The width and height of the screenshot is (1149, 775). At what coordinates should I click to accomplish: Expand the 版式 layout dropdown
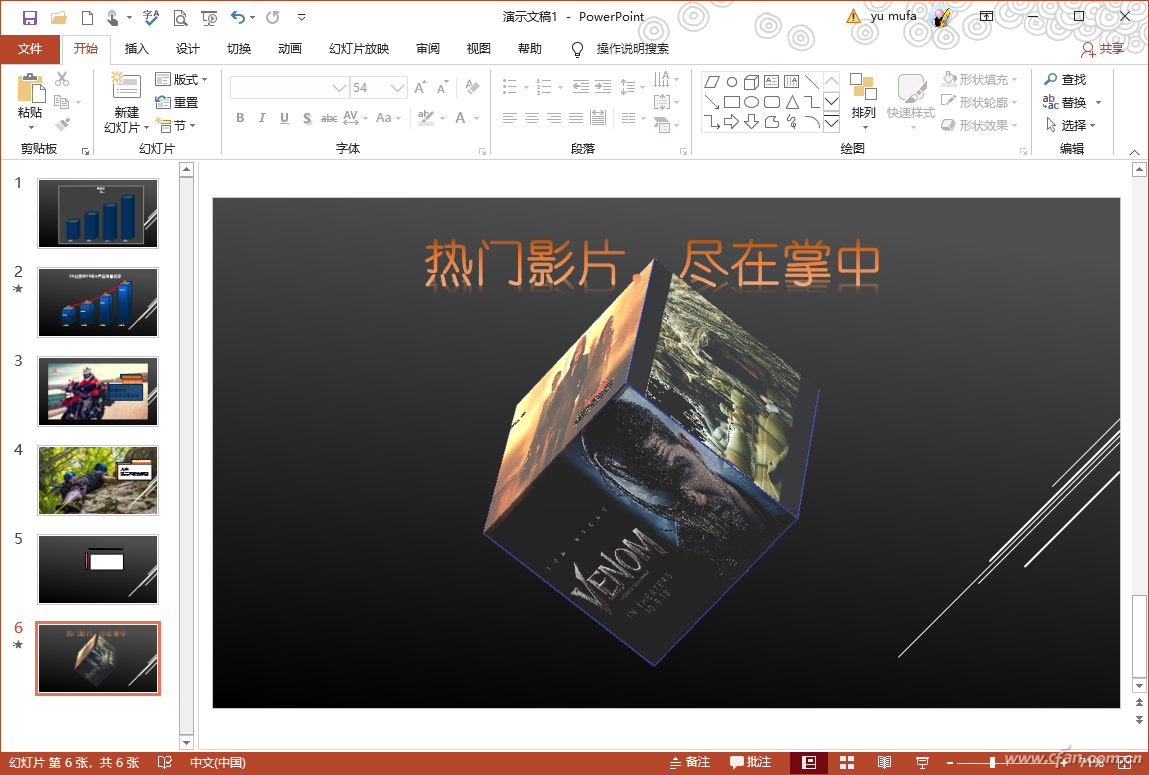(182, 79)
